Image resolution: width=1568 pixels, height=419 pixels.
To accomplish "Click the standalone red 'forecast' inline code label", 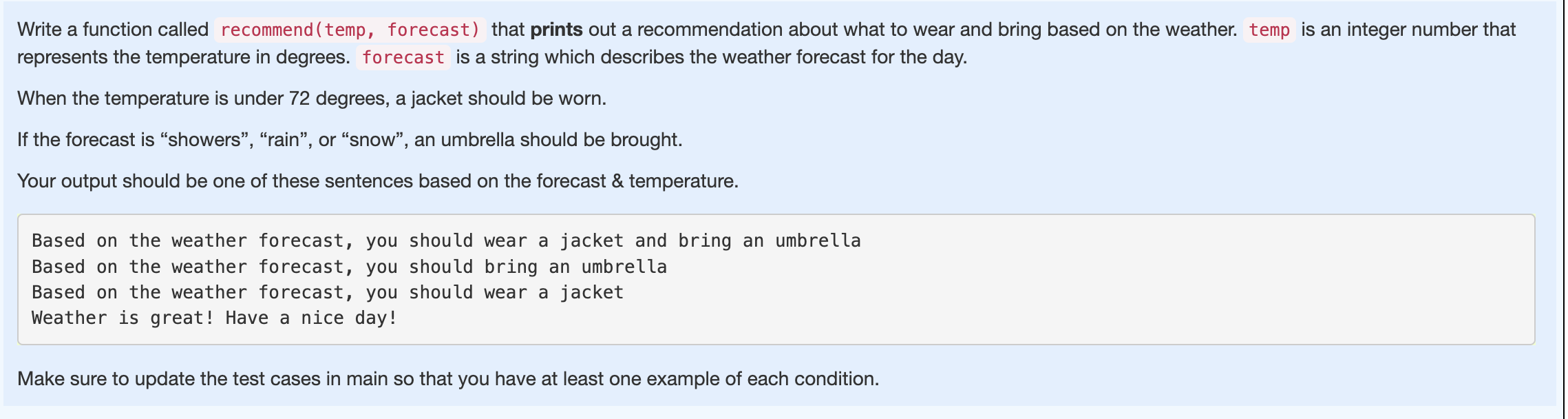I will pos(403,57).
